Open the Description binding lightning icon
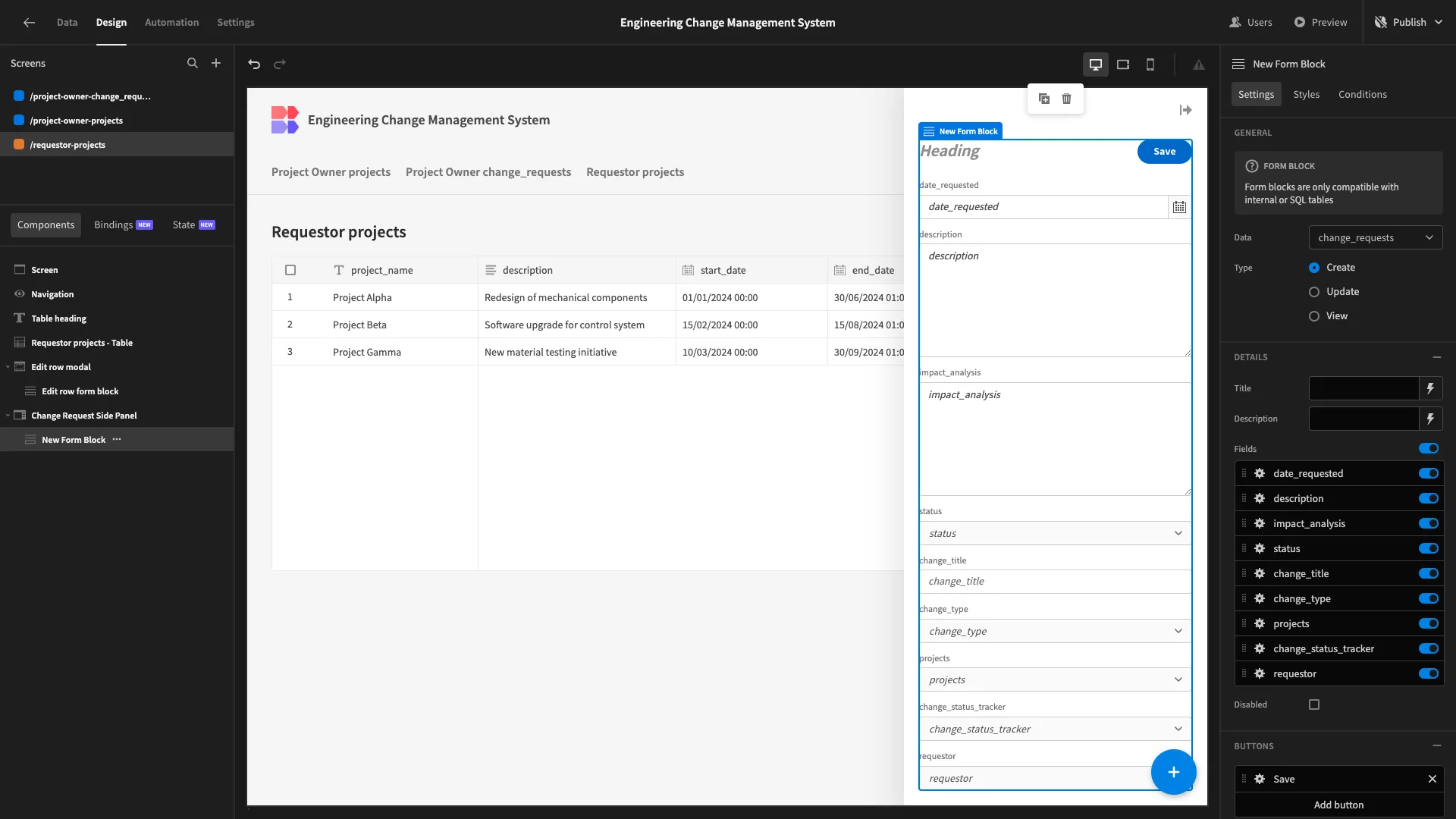This screenshot has width=1456, height=819. (1430, 419)
